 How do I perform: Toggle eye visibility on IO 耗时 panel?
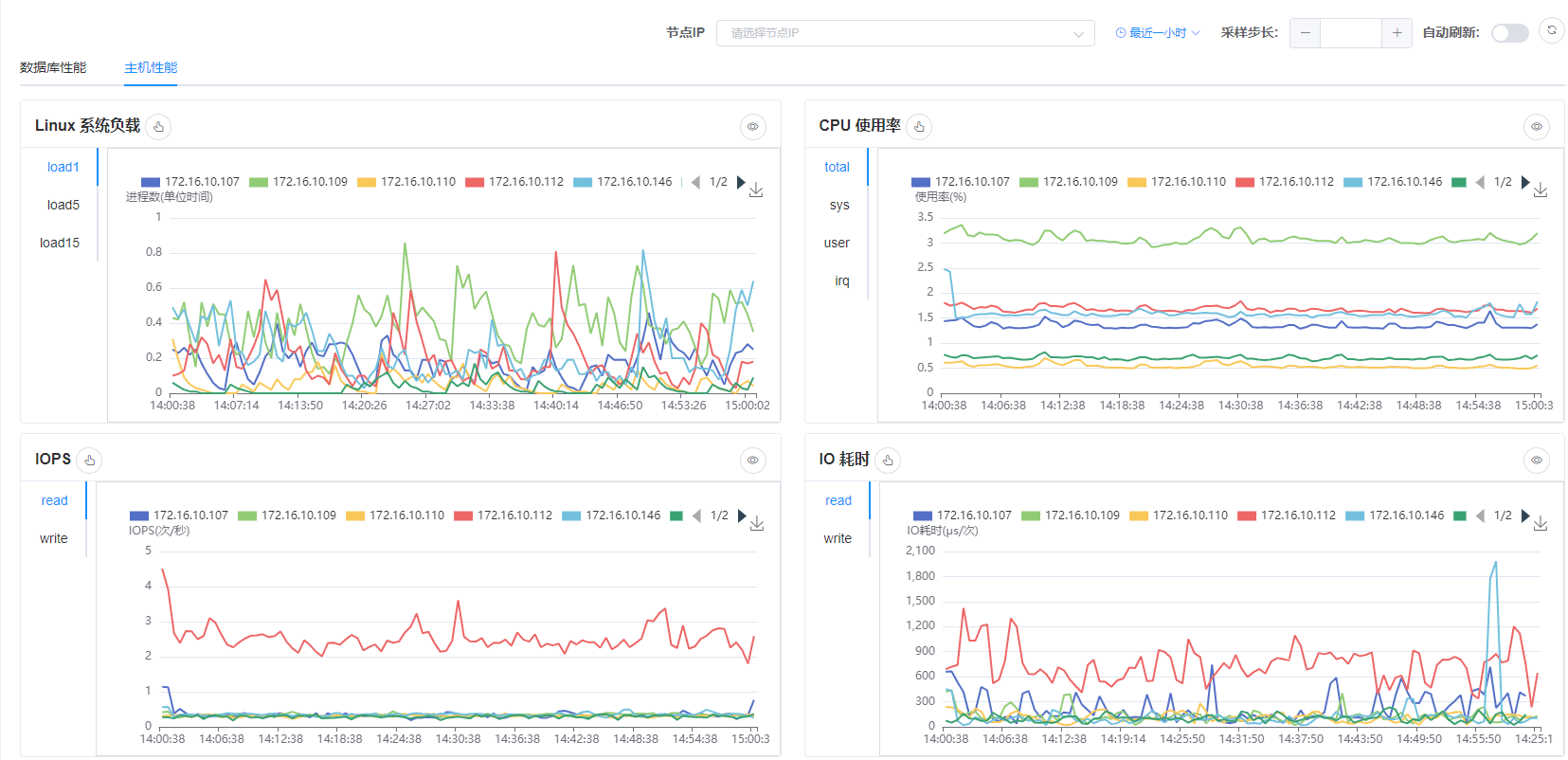pyautogui.click(x=1537, y=461)
